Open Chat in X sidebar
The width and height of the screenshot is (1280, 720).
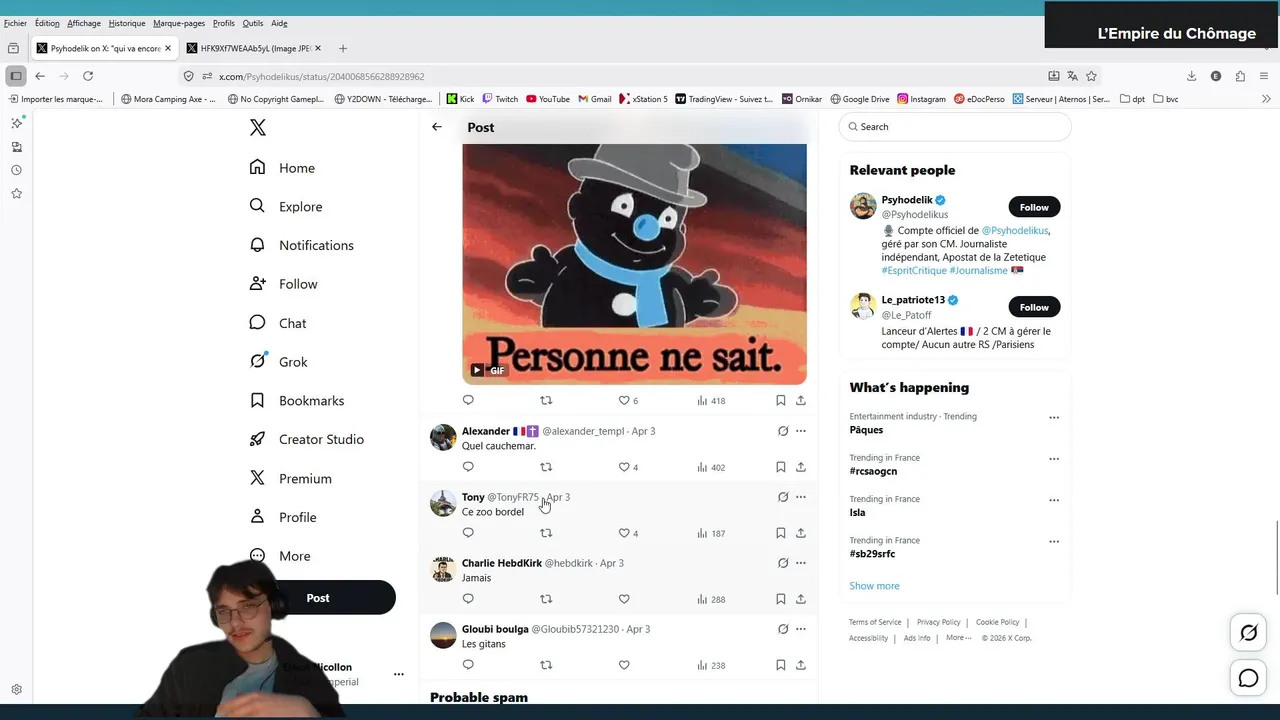pos(278,323)
